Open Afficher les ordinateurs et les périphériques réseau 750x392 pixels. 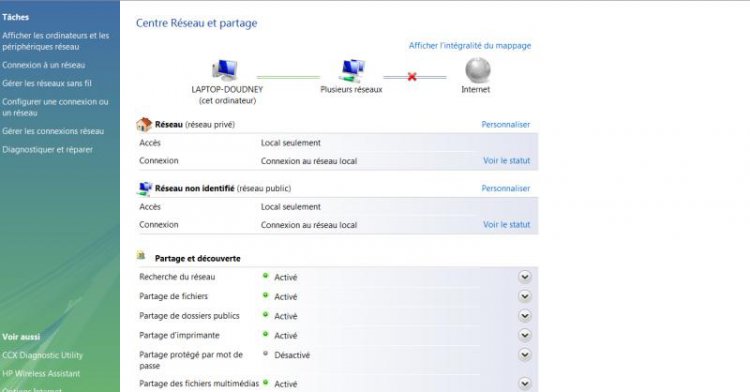pos(55,41)
